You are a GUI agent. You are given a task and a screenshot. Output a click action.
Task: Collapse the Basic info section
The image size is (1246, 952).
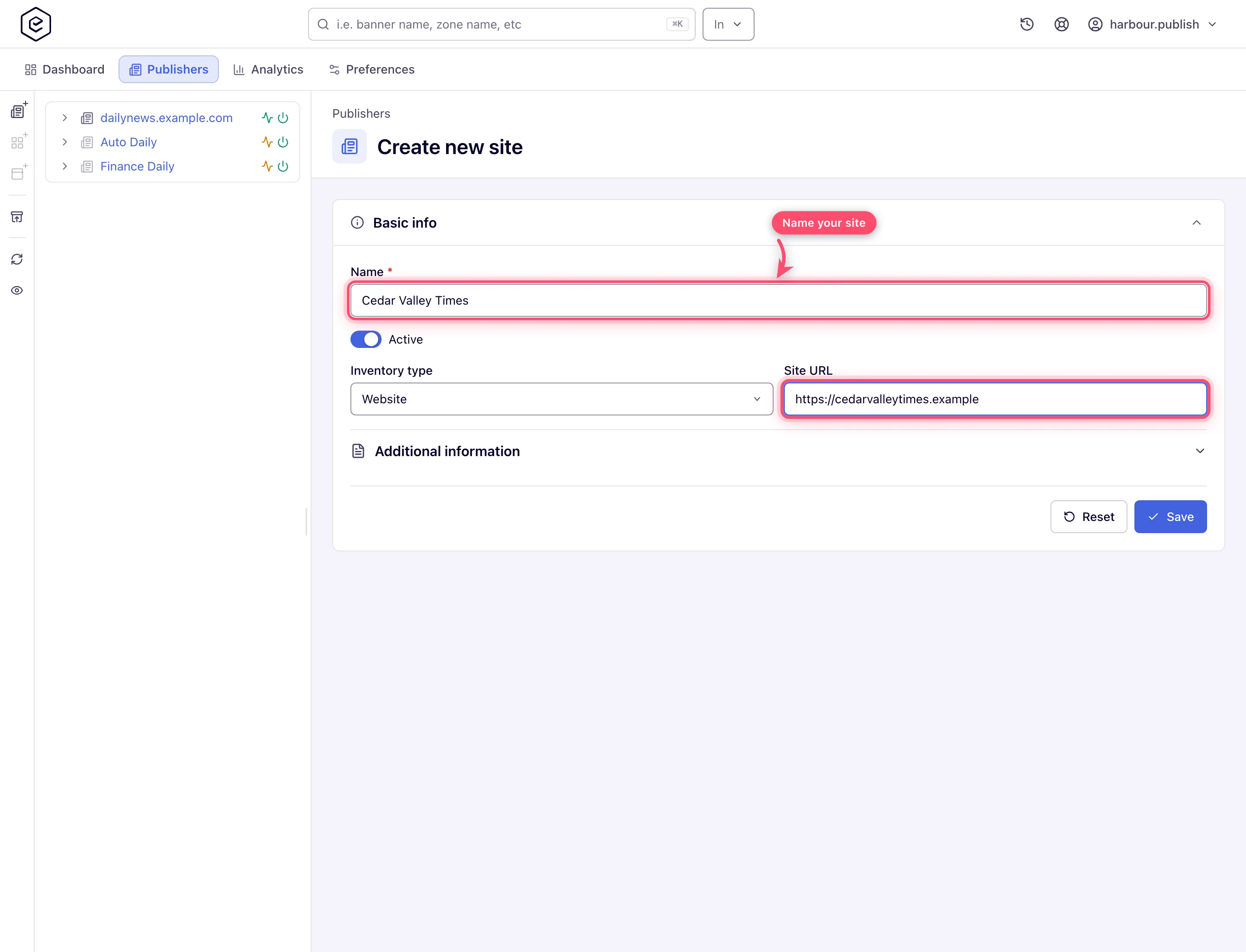tap(1196, 223)
